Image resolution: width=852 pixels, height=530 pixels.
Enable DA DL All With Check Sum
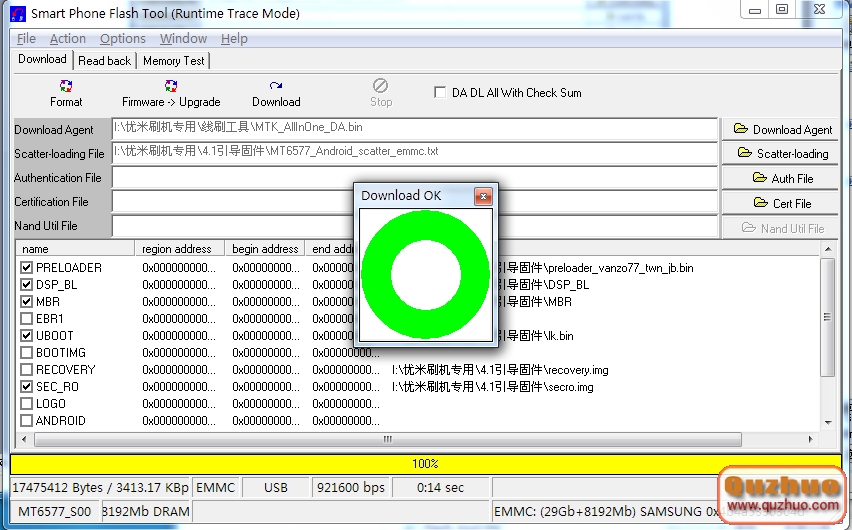[440, 92]
